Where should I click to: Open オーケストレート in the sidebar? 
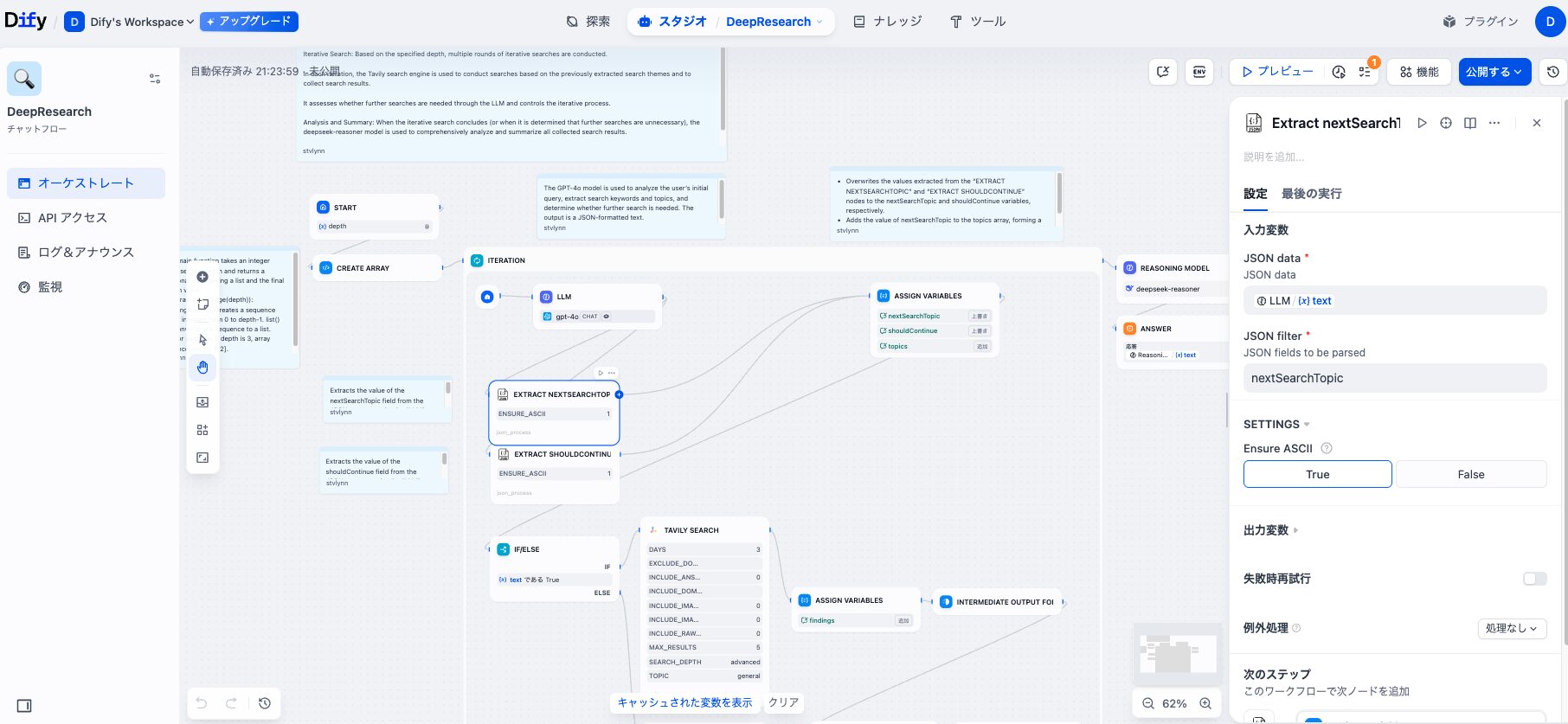coord(86,183)
